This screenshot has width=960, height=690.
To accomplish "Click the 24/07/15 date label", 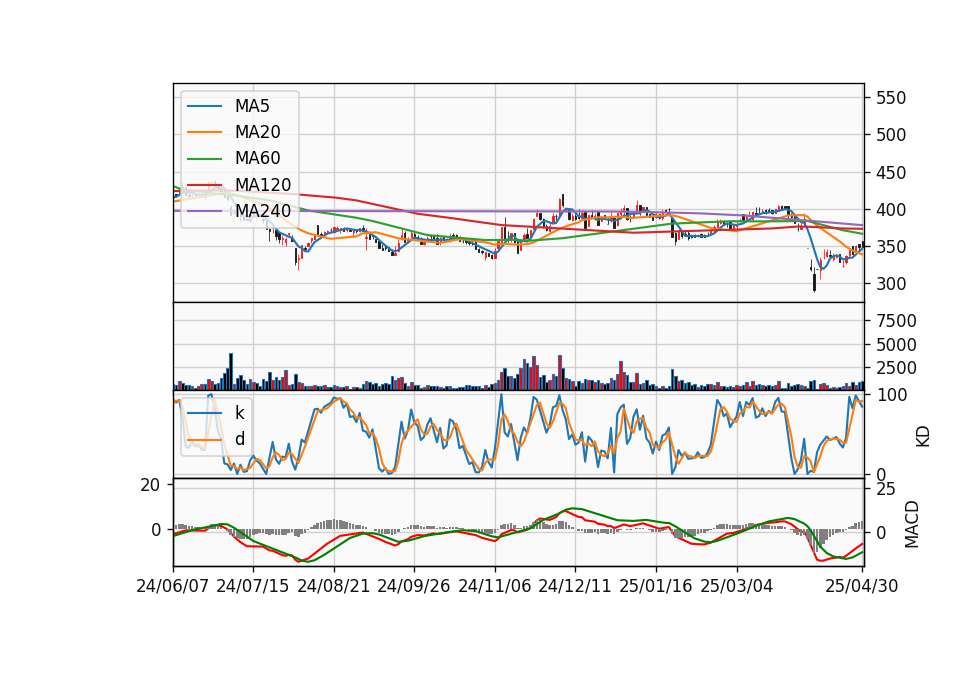I will click(x=252, y=586).
